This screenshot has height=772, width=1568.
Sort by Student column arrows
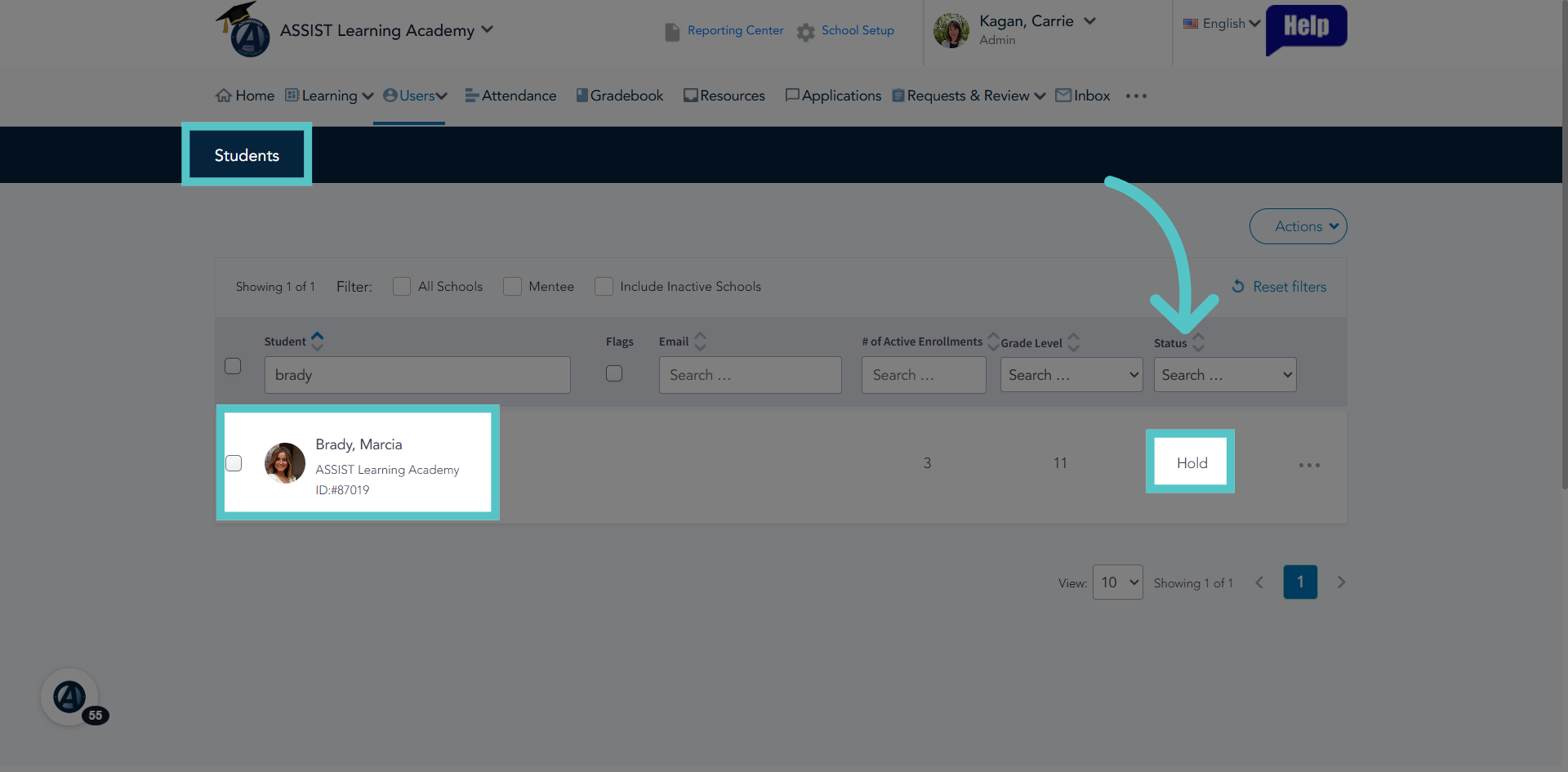317,341
